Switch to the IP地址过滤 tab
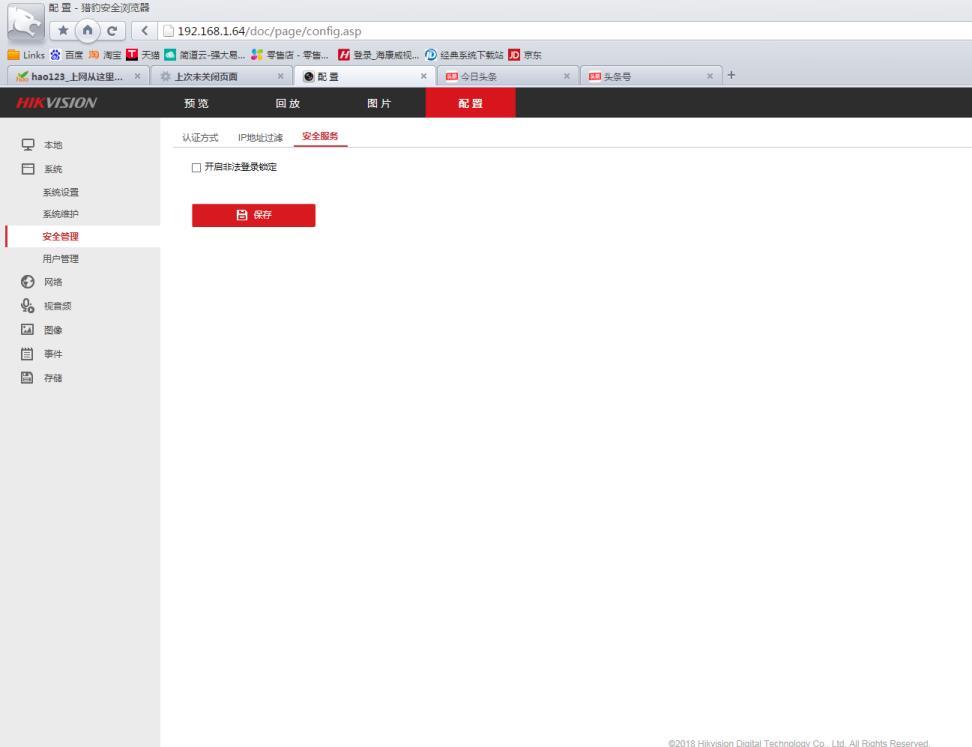 [260, 138]
